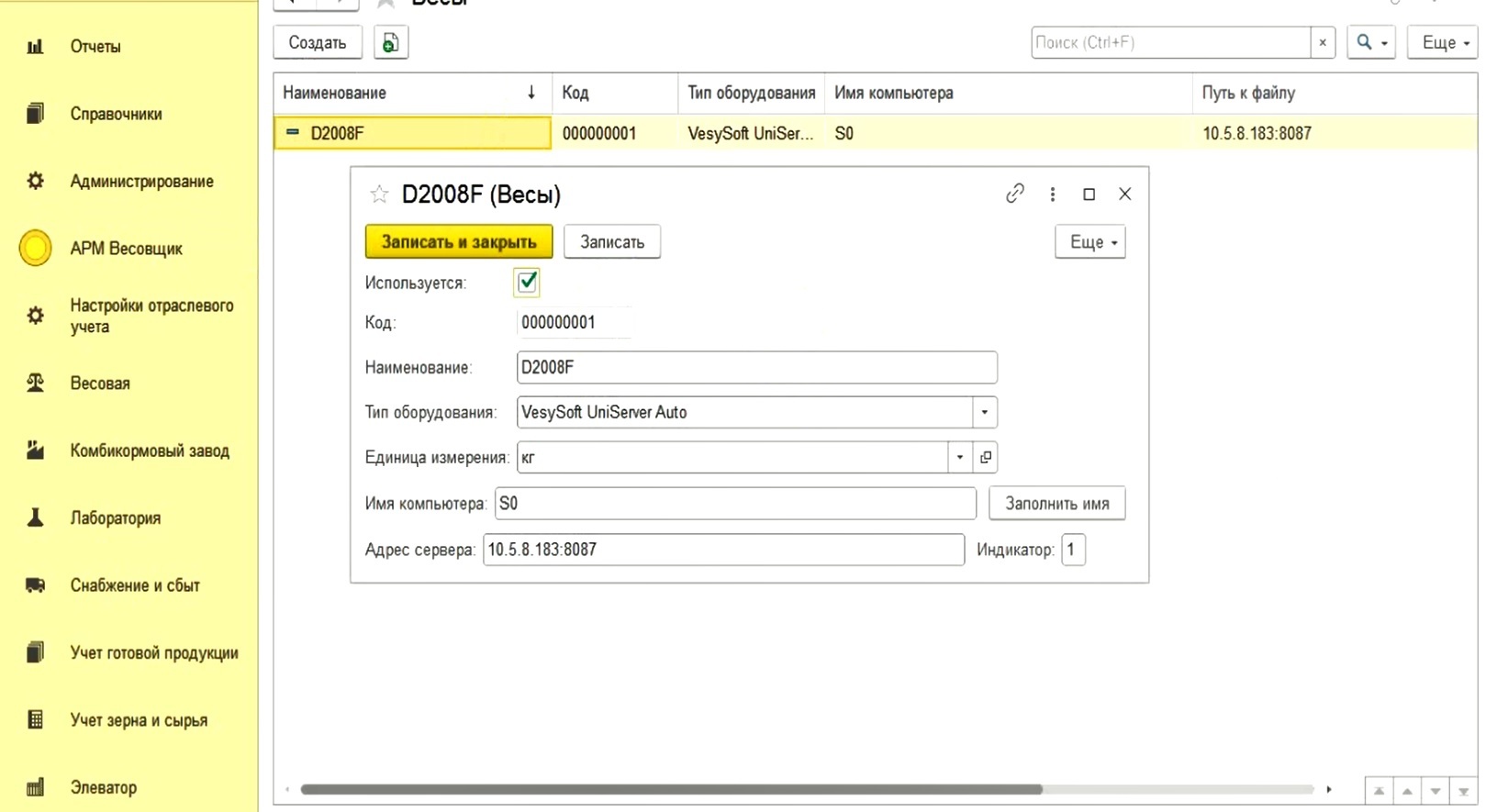Open the Весовая section
Image resolution: width=1486 pixels, height=812 pixels.
(100, 384)
